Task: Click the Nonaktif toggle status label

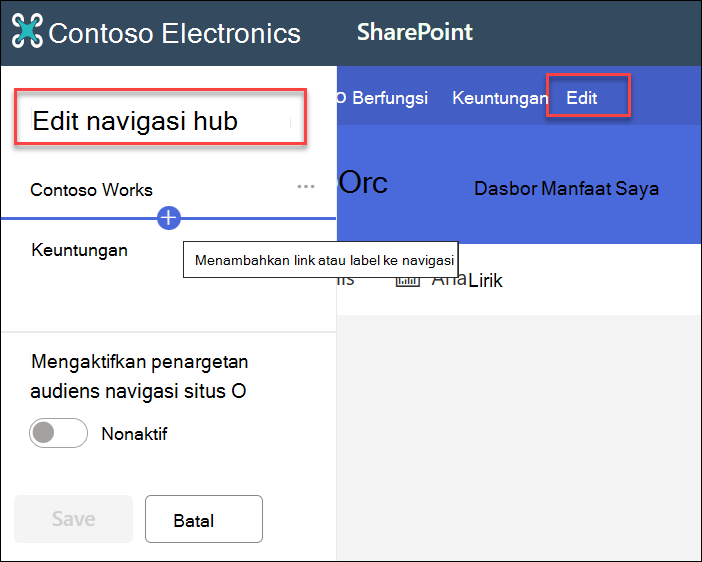Action: (134, 433)
